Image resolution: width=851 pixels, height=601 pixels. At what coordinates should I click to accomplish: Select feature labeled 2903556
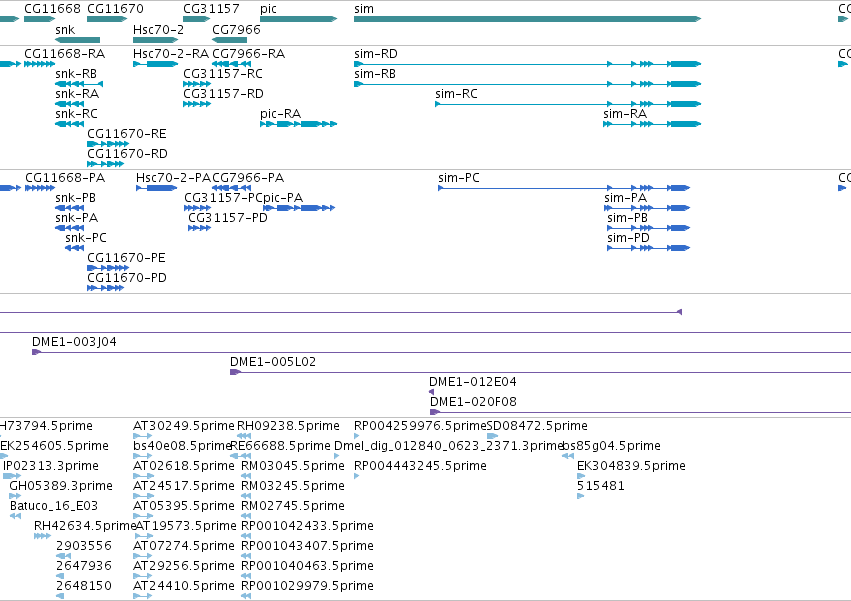click(x=63, y=556)
